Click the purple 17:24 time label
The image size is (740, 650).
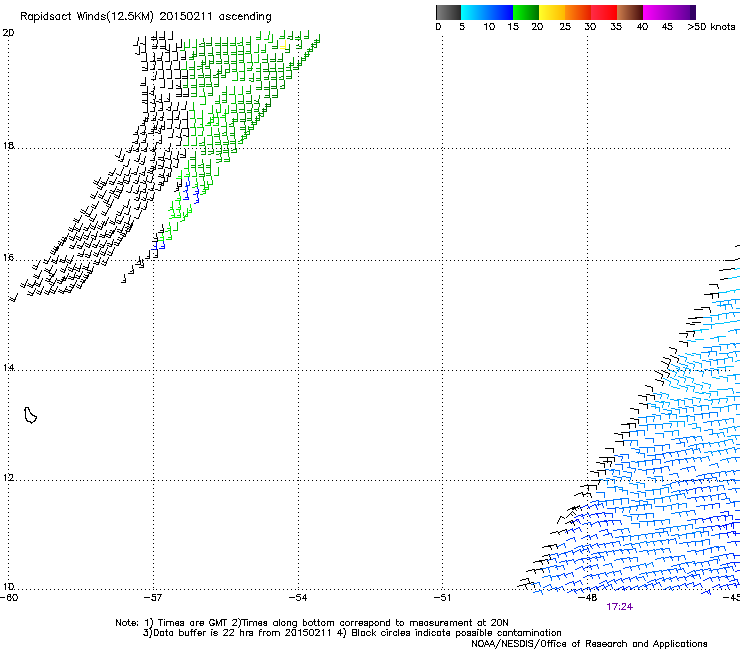(620, 607)
